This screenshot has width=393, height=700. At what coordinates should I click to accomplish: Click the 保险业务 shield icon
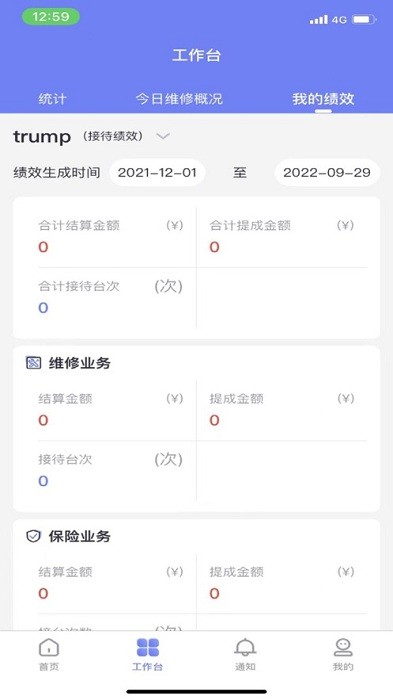33,536
